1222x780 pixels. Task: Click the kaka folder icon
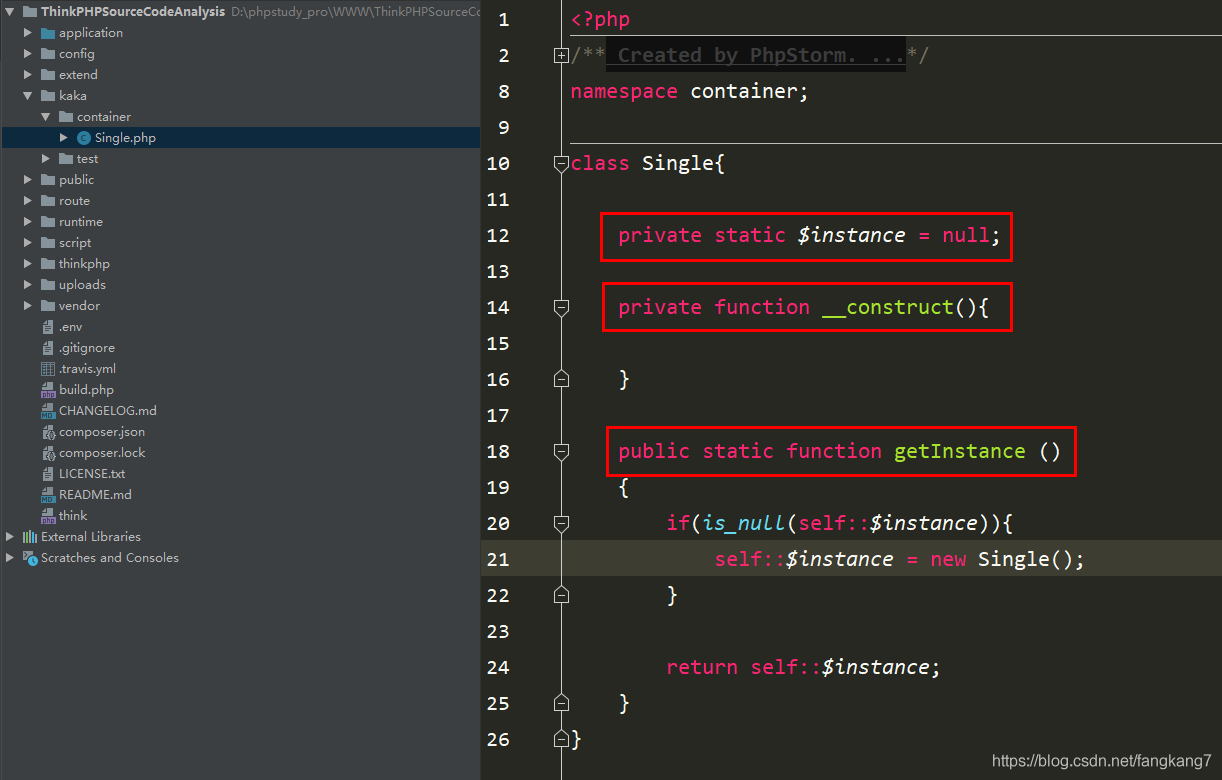click(48, 96)
